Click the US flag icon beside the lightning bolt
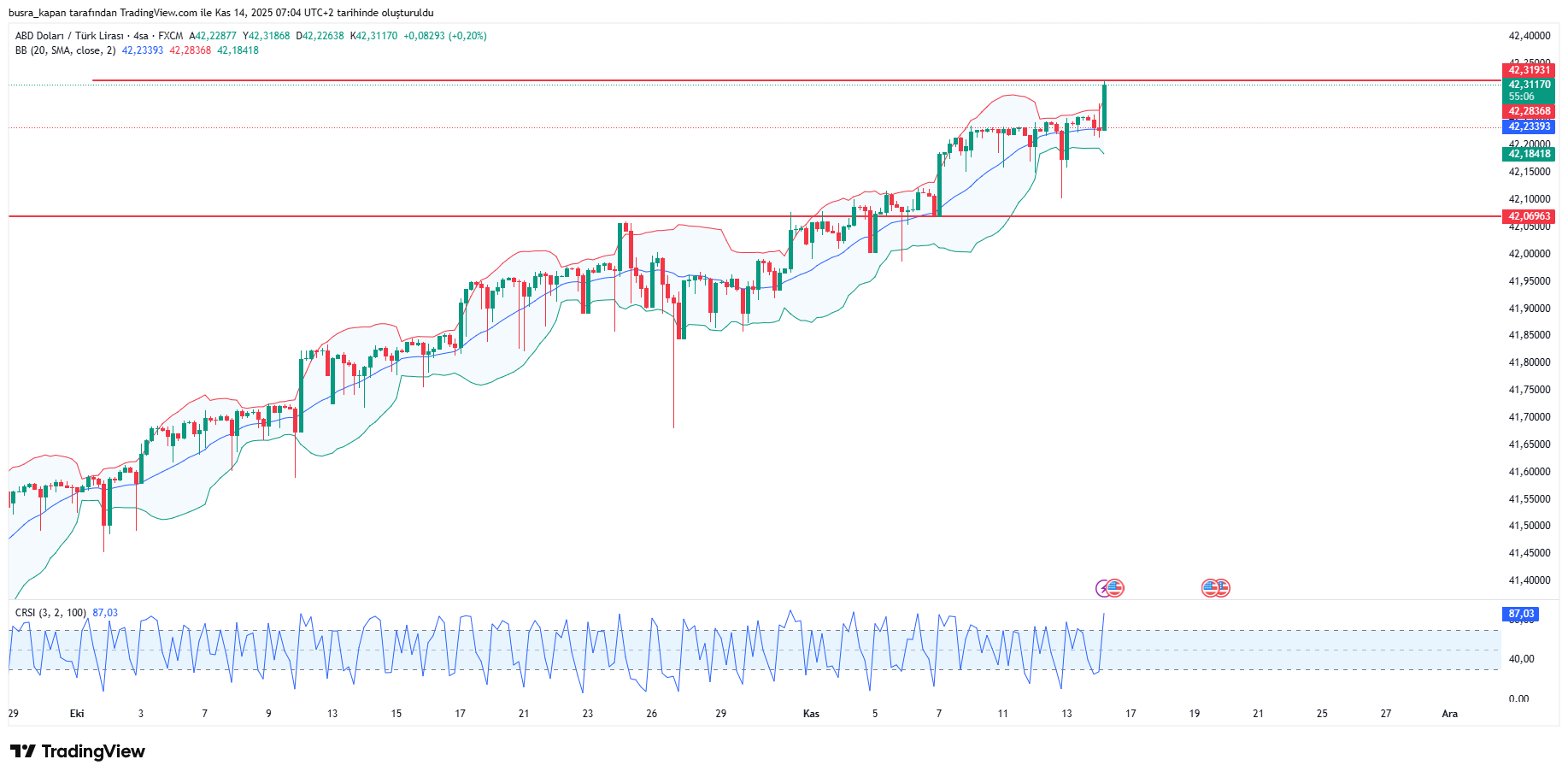 1115,588
